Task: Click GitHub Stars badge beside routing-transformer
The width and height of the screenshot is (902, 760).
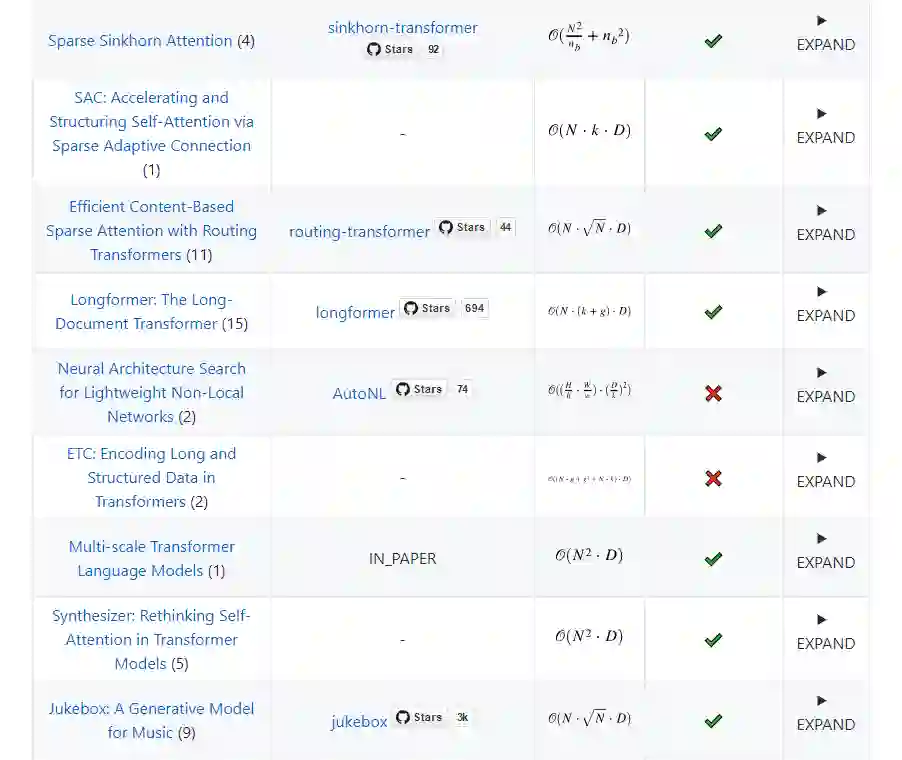Action: click(476, 228)
